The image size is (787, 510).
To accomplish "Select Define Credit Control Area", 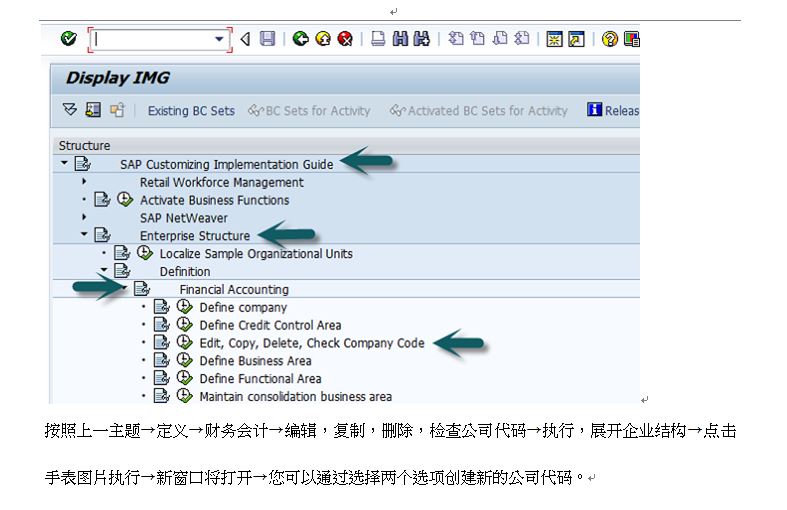I will point(270,325).
